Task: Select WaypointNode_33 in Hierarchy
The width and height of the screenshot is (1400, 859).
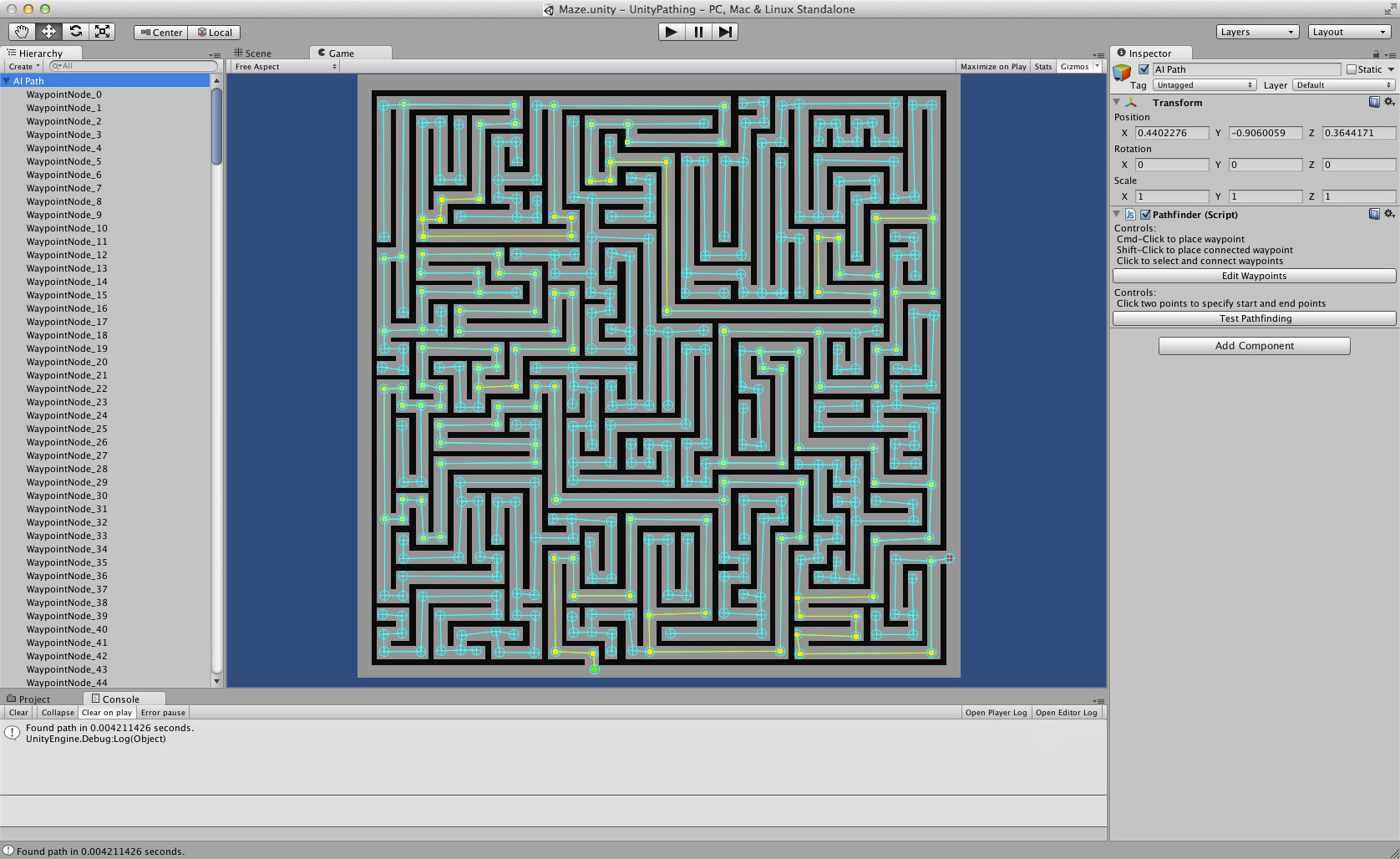Action: [67, 536]
